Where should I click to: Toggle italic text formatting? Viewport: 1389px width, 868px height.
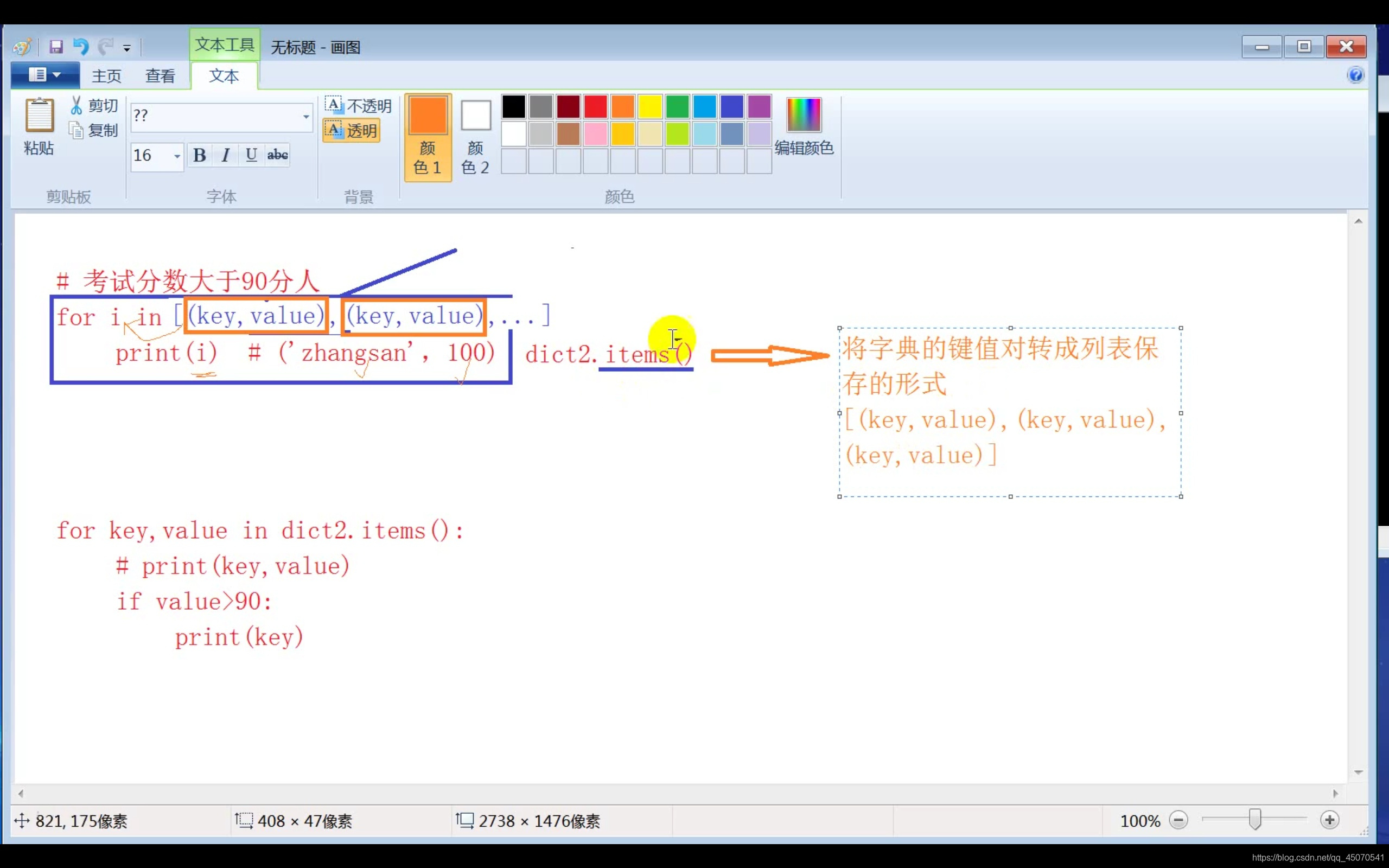226,155
